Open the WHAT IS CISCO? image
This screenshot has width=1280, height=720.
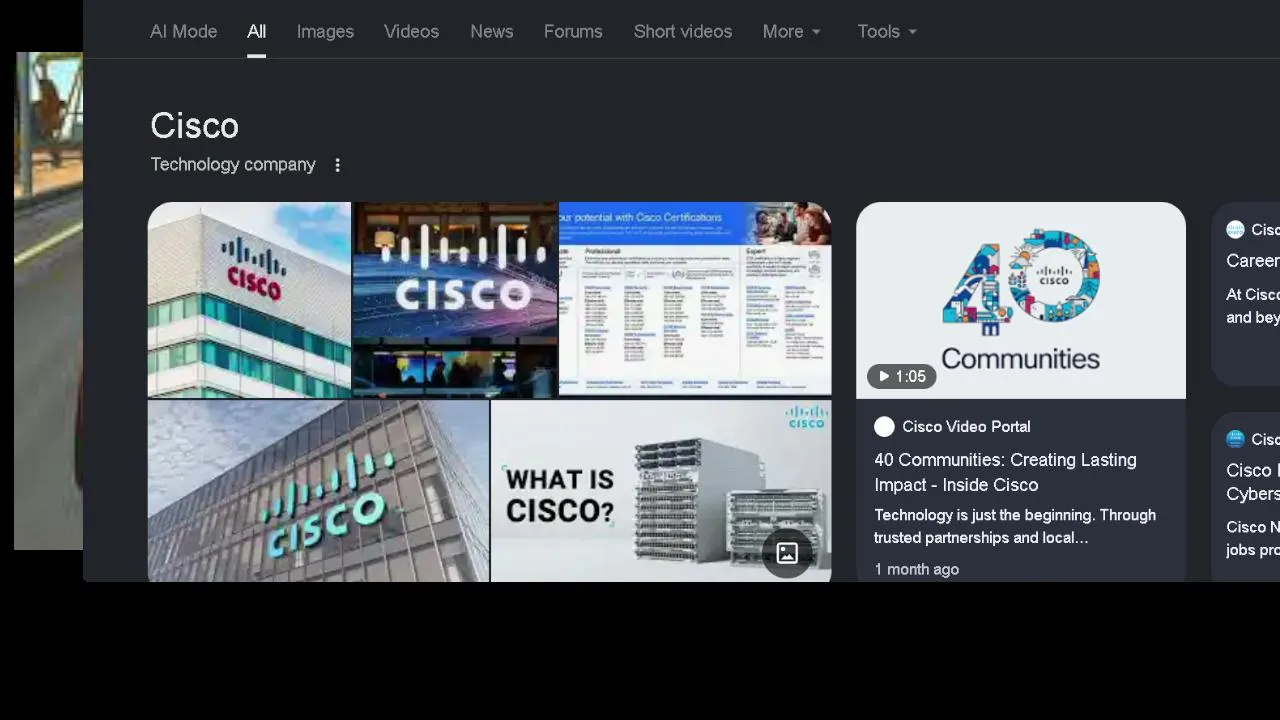coord(661,491)
